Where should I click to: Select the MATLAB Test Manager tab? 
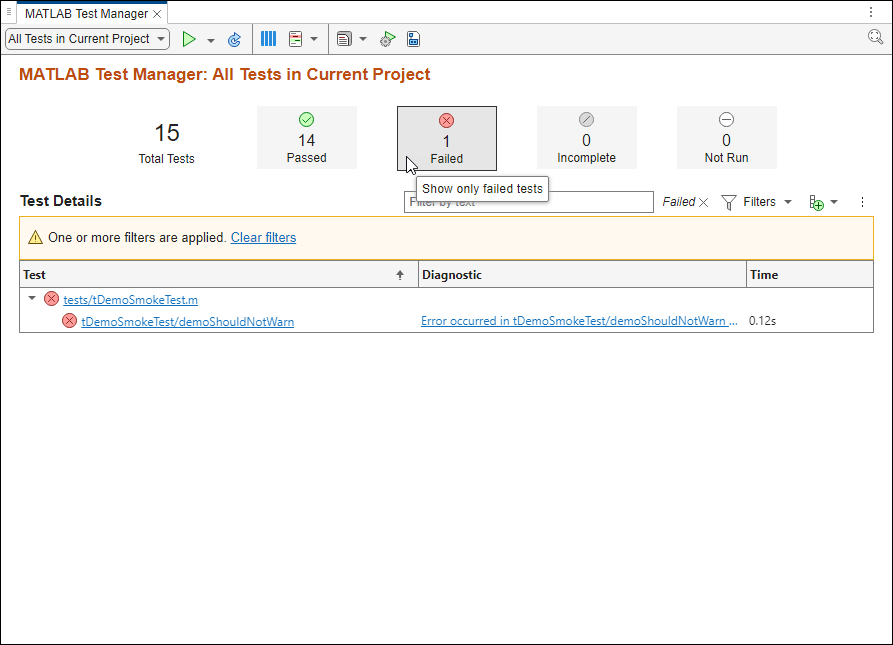[86, 14]
